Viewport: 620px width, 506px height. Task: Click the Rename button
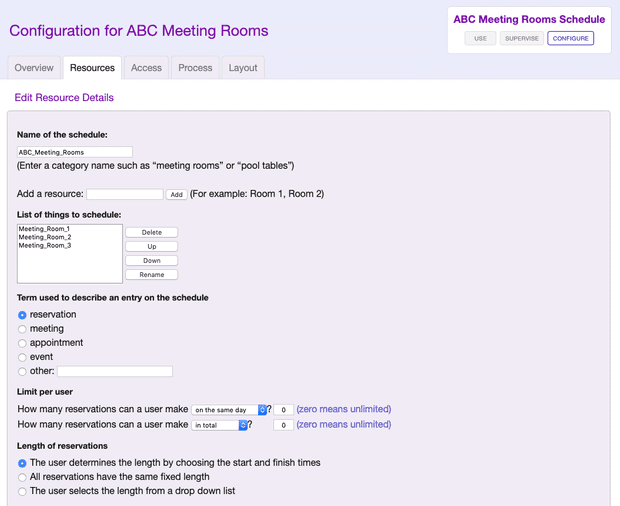point(152,275)
